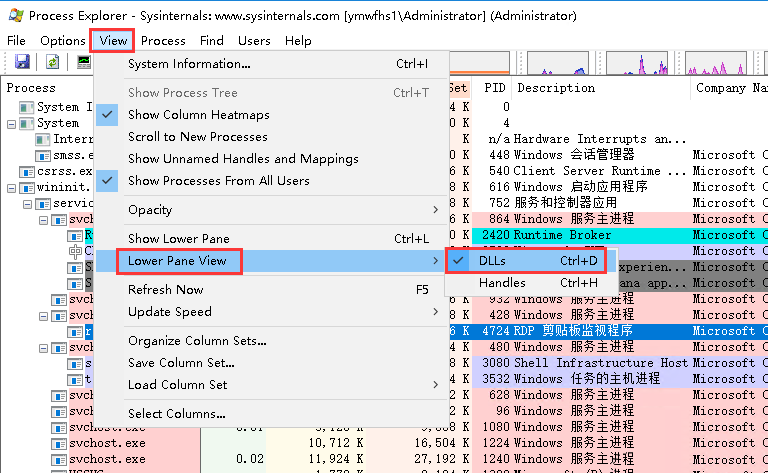The image size is (768, 473).
Task: Sort by Company Name column header
Action: point(730,88)
